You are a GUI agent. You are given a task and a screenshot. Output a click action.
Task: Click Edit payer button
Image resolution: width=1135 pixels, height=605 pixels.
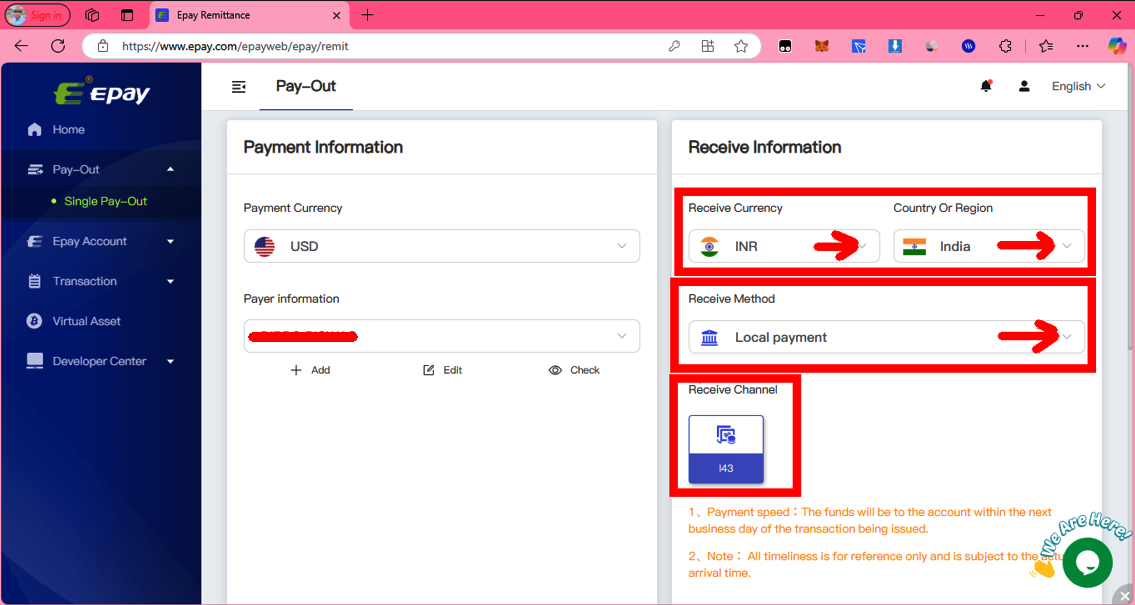pyautogui.click(x=442, y=370)
